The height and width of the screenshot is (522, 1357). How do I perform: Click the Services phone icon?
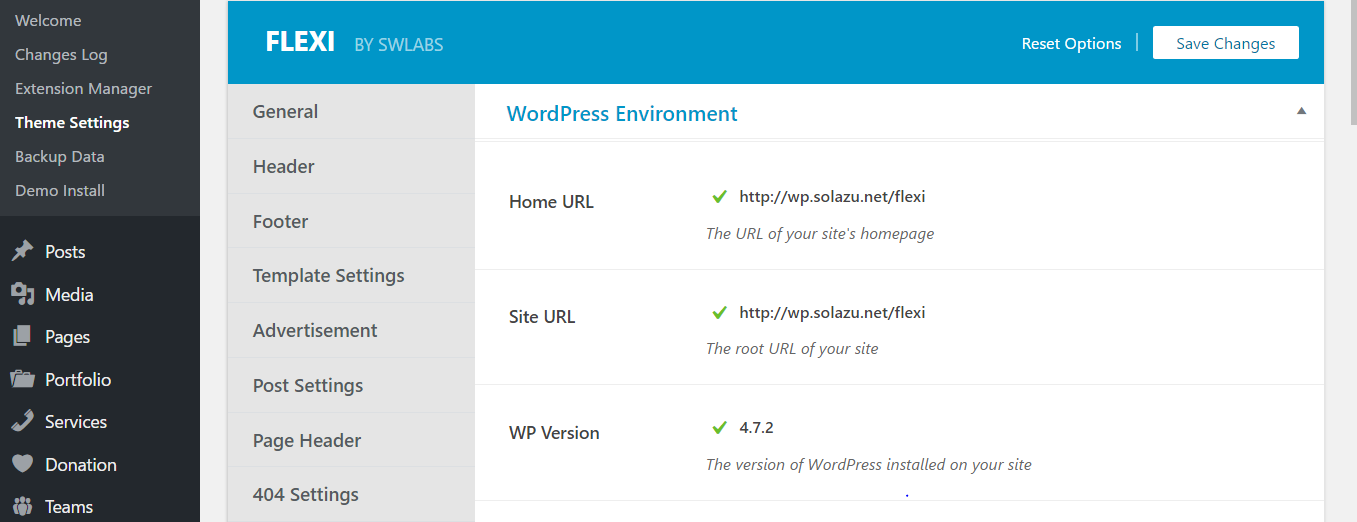click(x=22, y=422)
